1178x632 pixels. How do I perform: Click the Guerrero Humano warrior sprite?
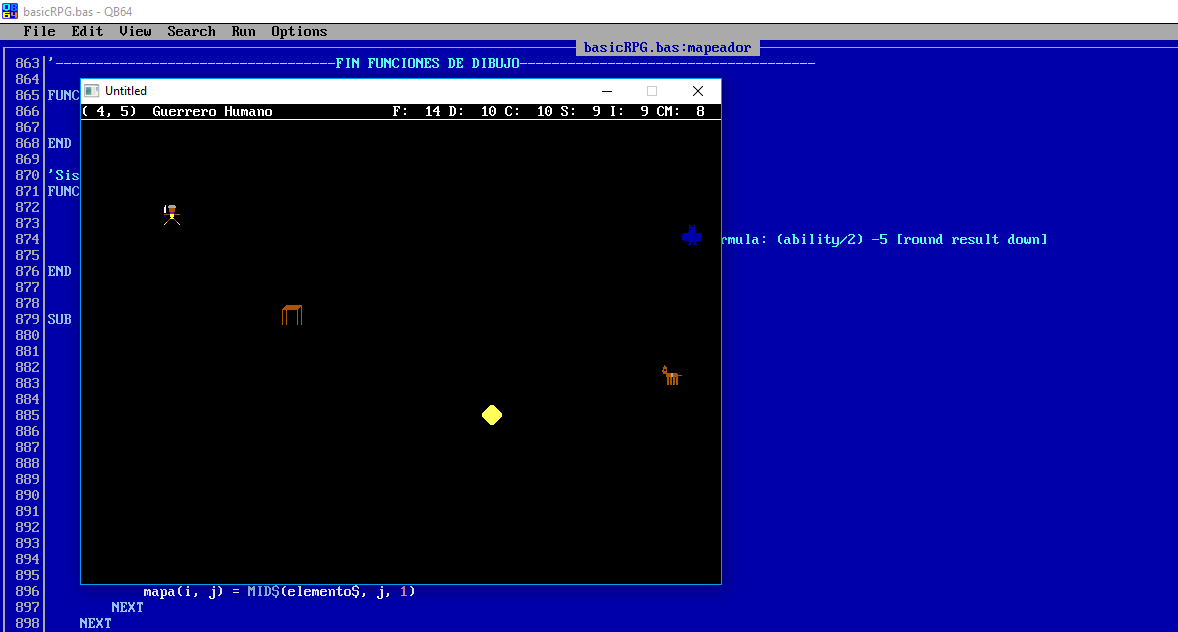pyautogui.click(x=171, y=216)
